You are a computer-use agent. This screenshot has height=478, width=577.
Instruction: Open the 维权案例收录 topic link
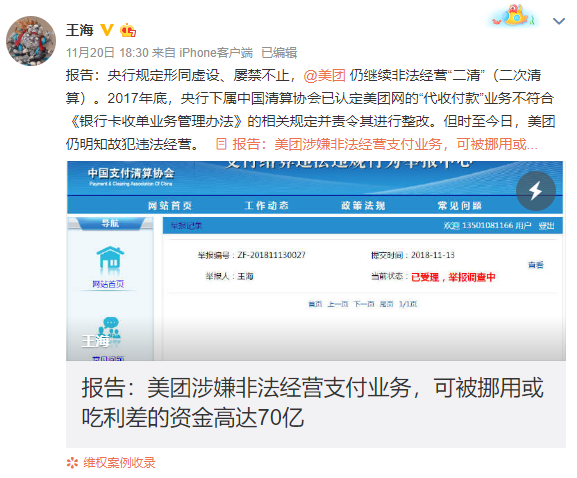(x=119, y=463)
